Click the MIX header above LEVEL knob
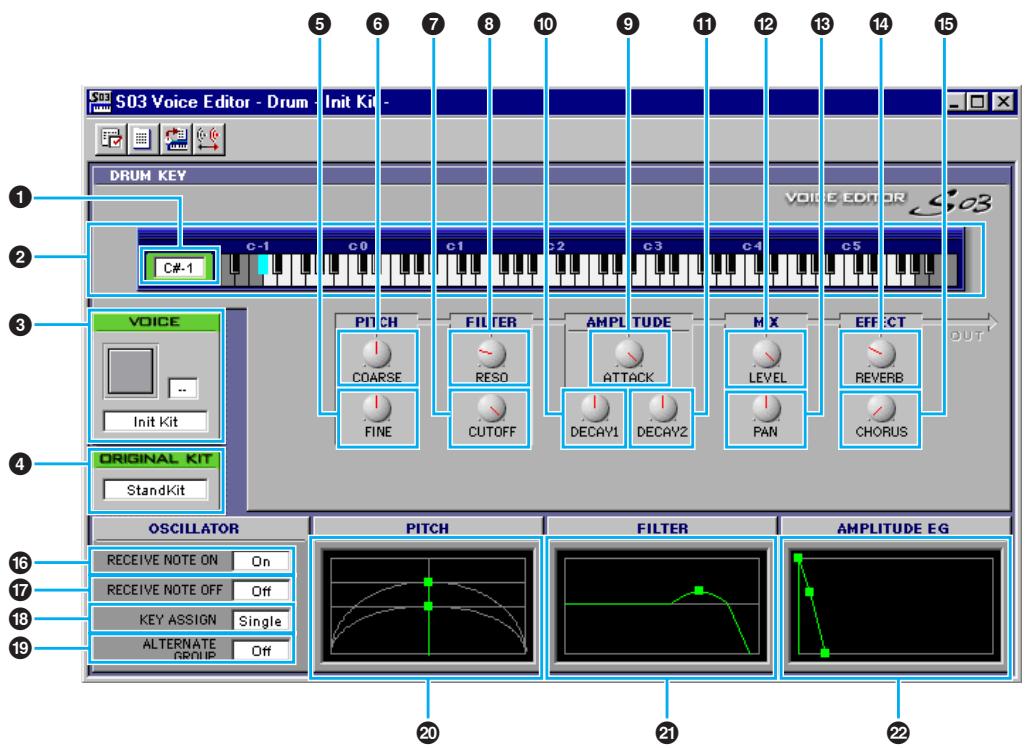 [x=765, y=322]
